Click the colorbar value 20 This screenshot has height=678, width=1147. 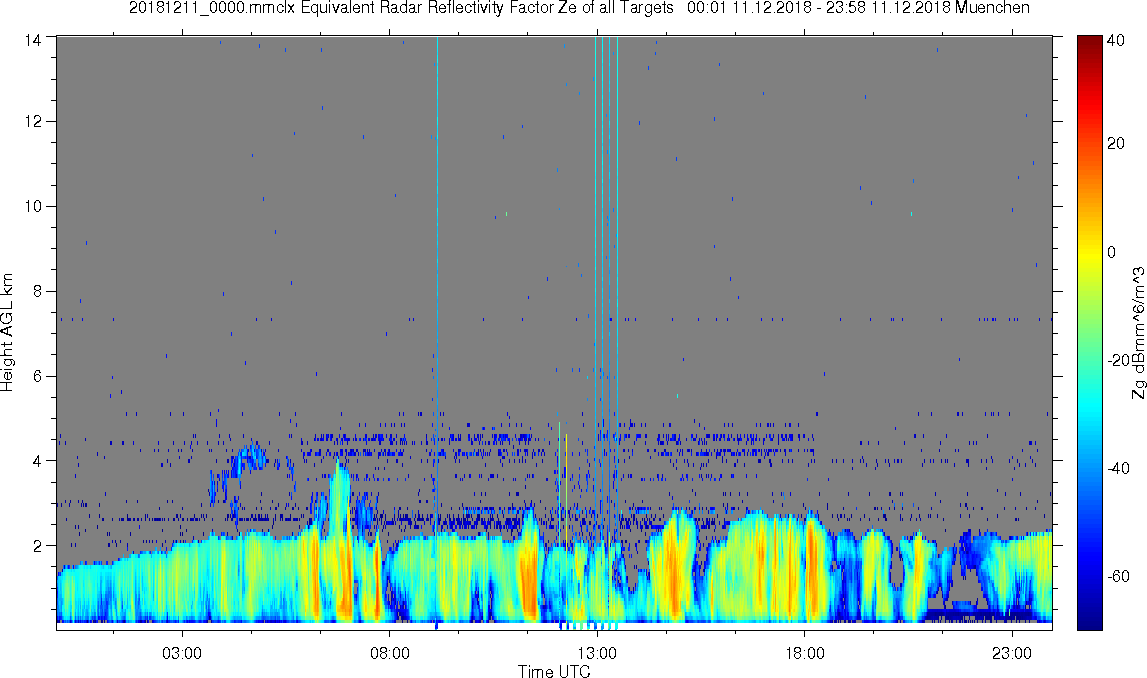point(1116,143)
